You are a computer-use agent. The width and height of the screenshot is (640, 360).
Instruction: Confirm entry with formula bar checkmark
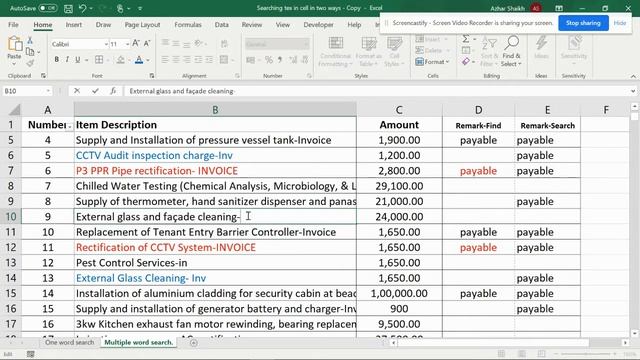95,91
